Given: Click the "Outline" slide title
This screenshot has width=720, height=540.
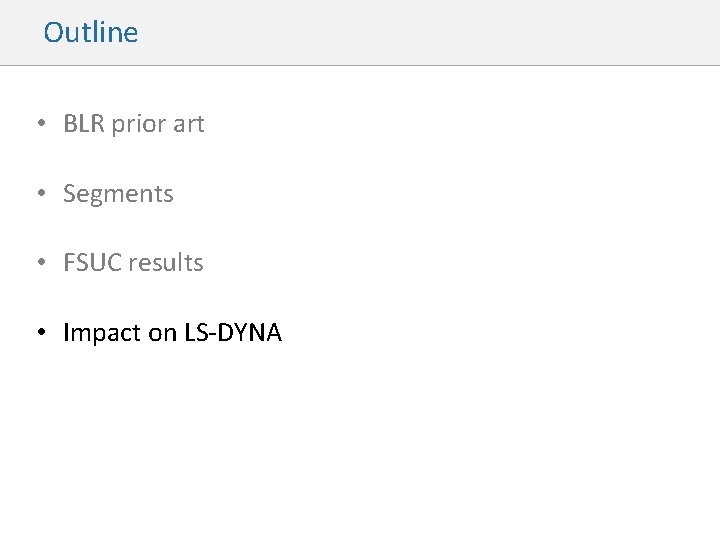Looking at the screenshot, I should pyautogui.click(x=90, y=32).
